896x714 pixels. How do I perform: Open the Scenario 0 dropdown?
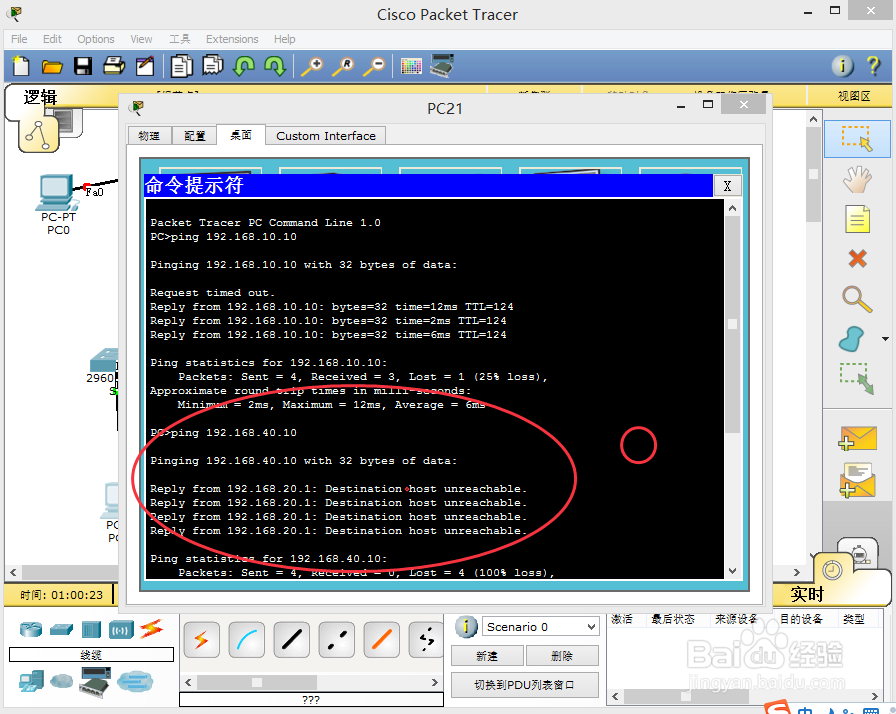click(541, 627)
